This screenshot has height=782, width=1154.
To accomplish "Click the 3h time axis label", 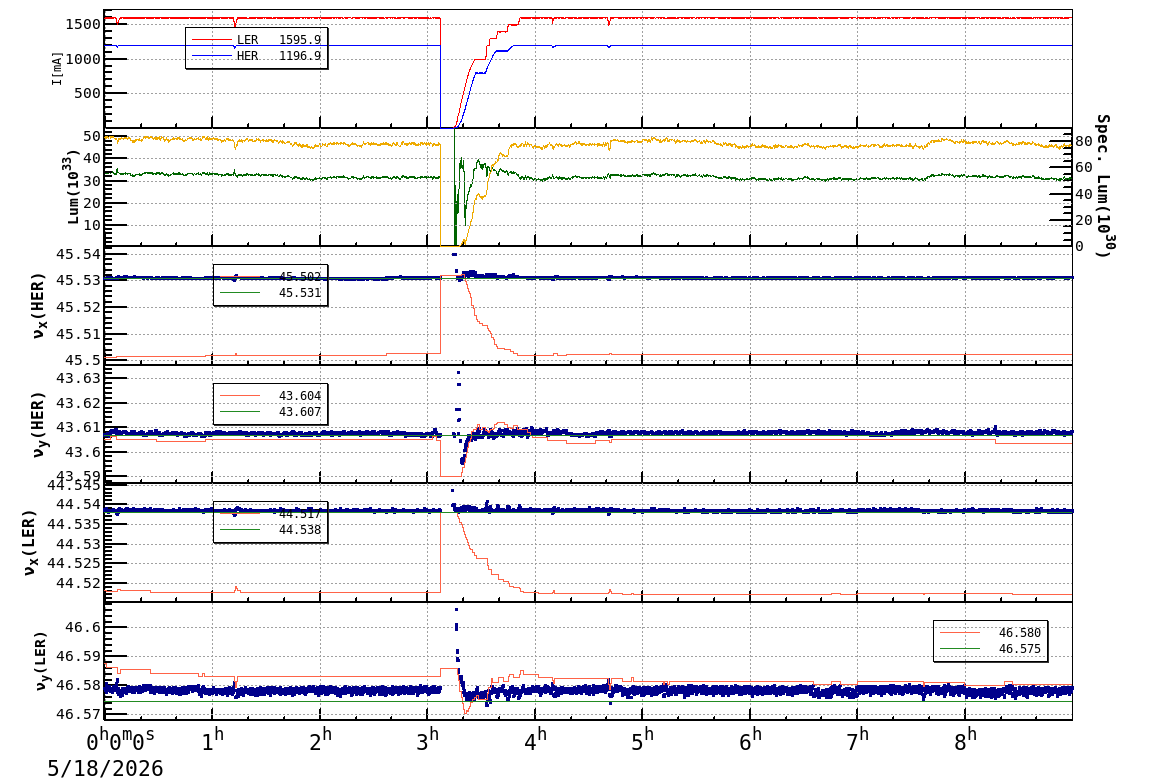I will (428, 739).
